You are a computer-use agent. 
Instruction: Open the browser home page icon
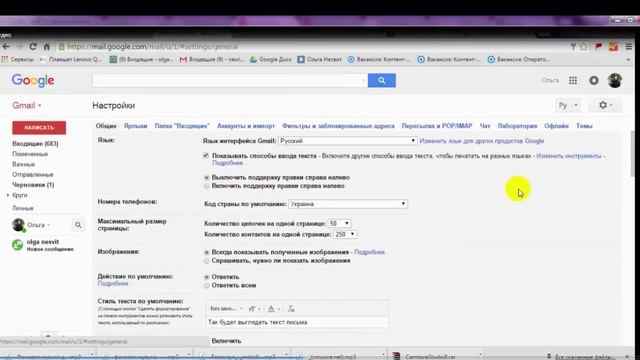pos(47,47)
